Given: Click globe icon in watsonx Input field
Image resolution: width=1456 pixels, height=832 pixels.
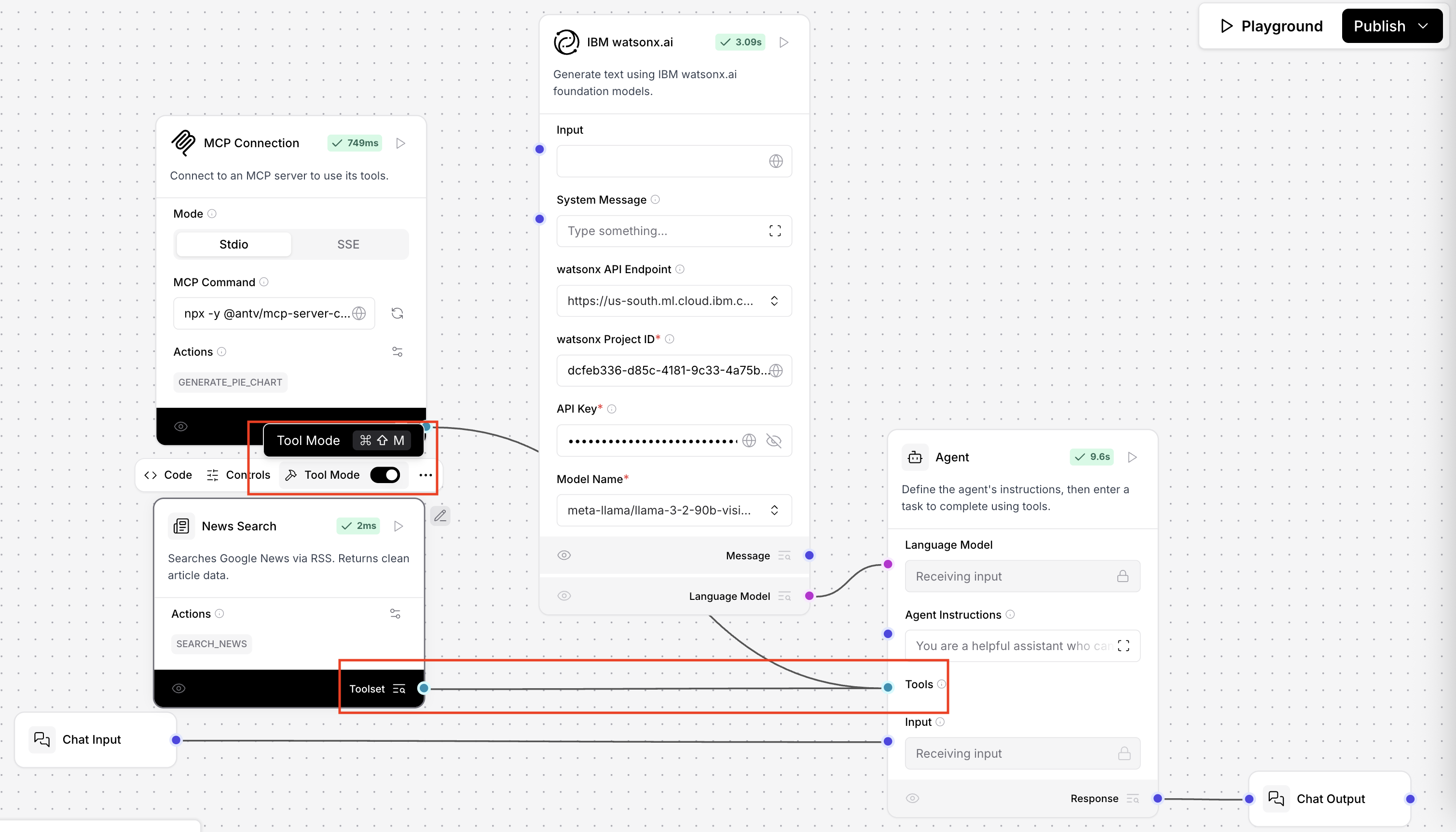Looking at the screenshot, I should (x=775, y=161).
